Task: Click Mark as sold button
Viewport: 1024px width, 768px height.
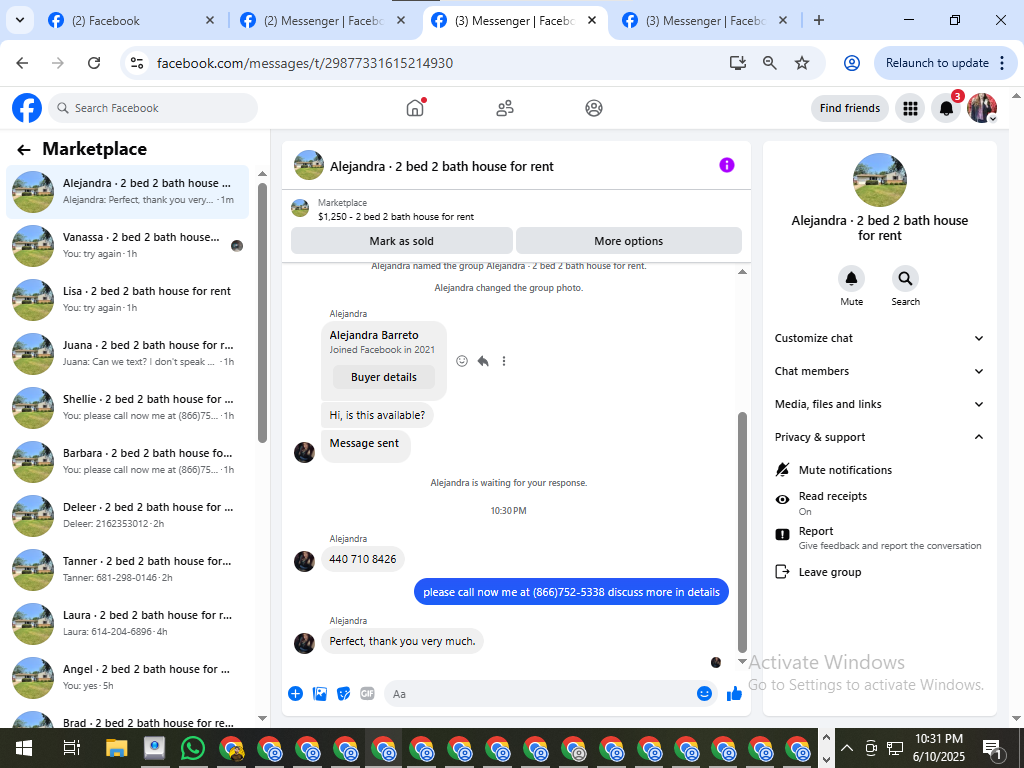Action: coord(402,241)
